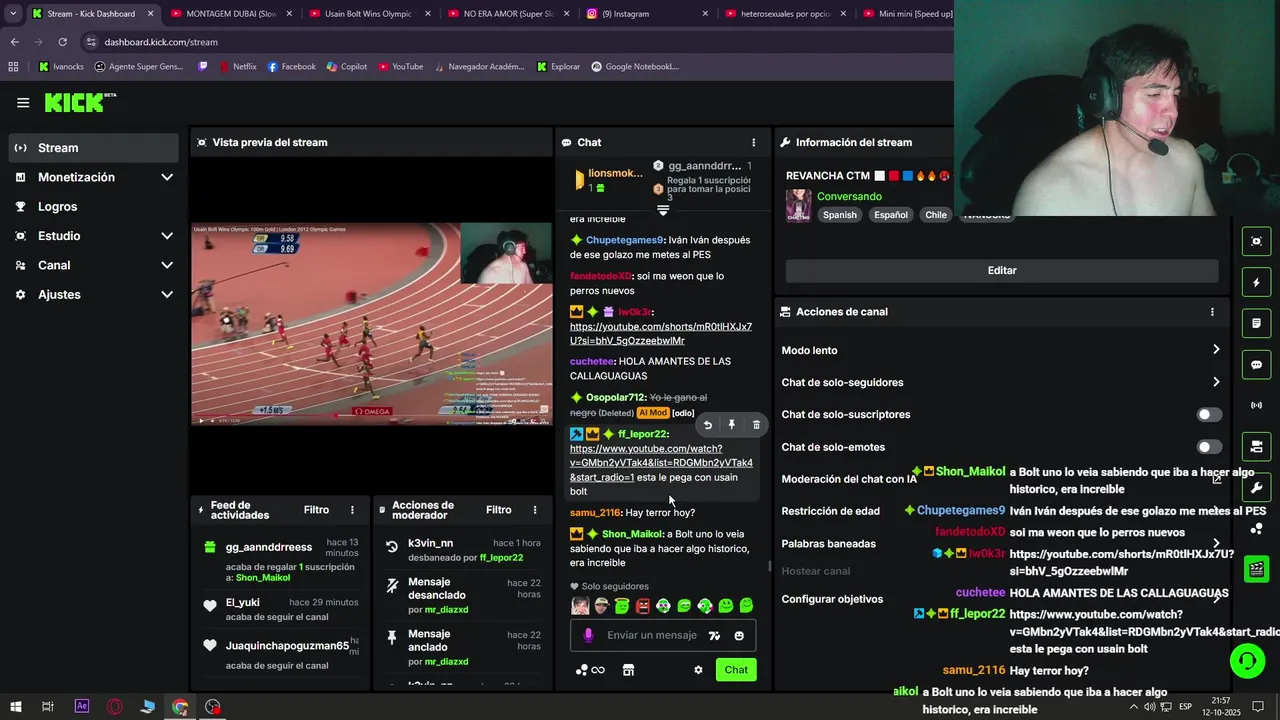Open the YouTube shorts link from Iw0k3r
1280x720 pixels.
point(661,334)
